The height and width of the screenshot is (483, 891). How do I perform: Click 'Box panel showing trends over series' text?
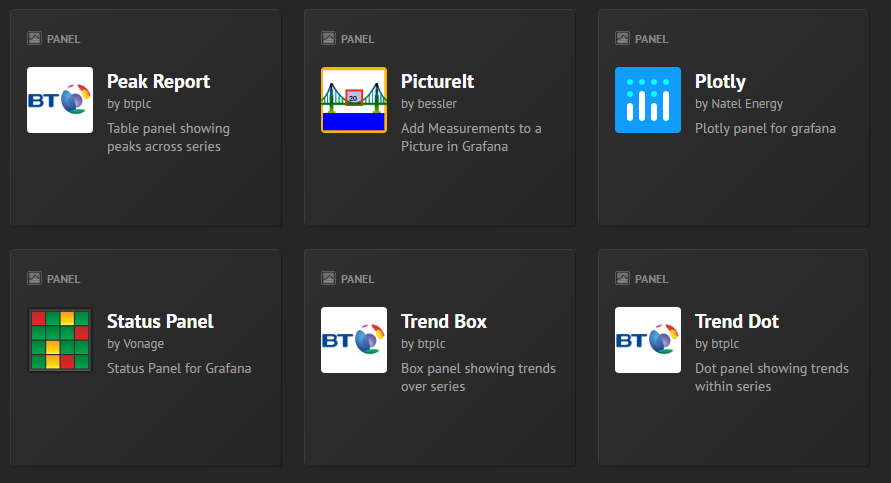478,377
